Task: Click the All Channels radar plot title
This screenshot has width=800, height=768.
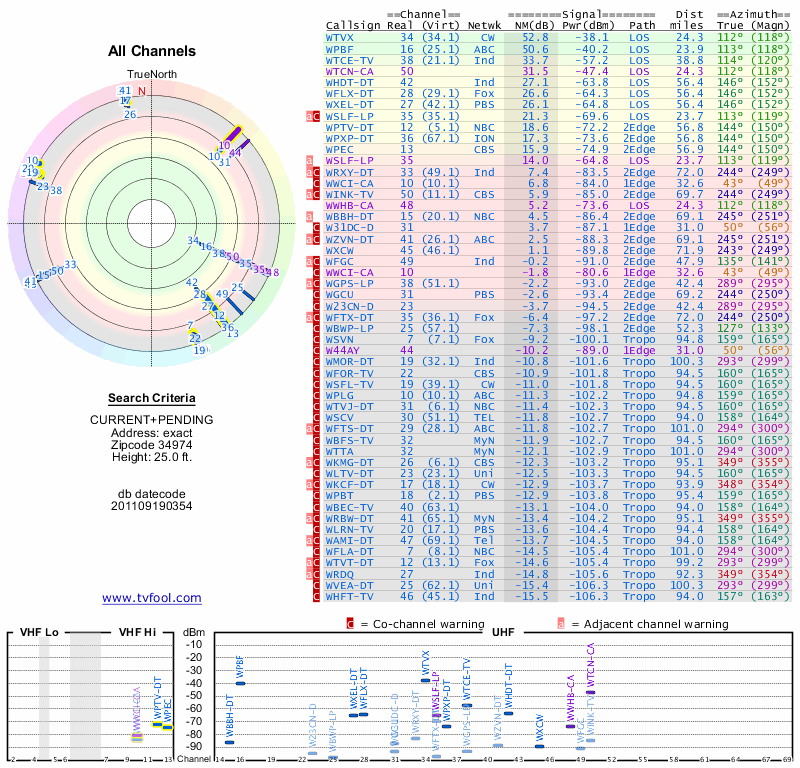Action: pos(152,51)
